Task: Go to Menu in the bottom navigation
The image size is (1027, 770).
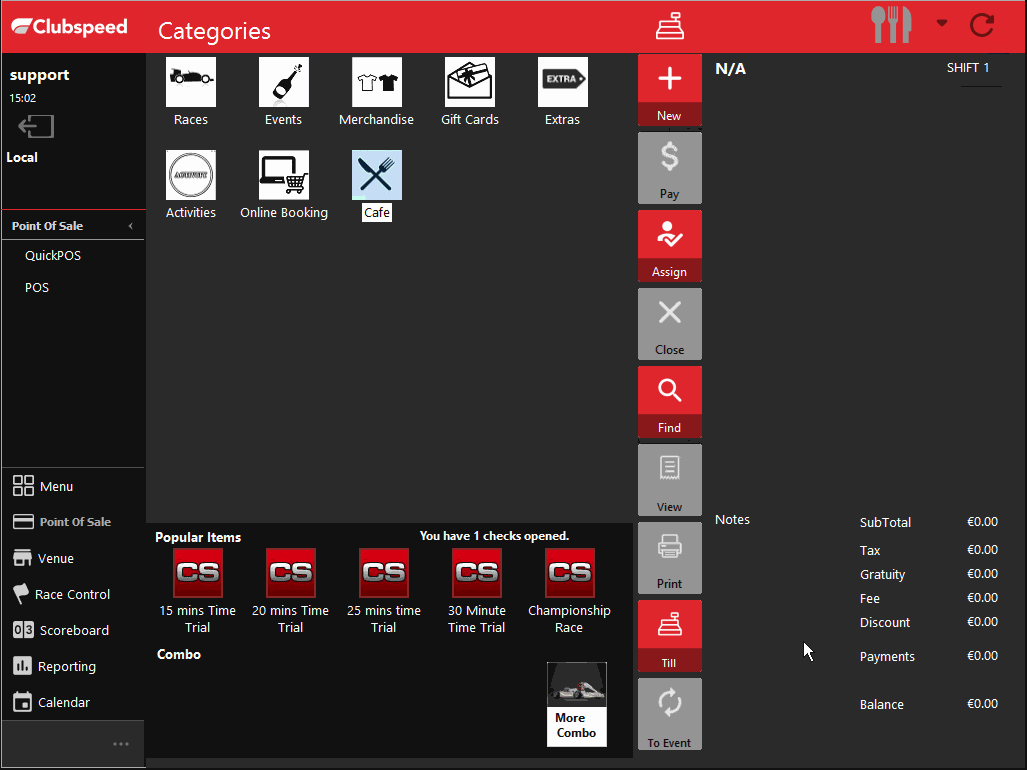Action: pyautogui.click(x=43, y=486)
